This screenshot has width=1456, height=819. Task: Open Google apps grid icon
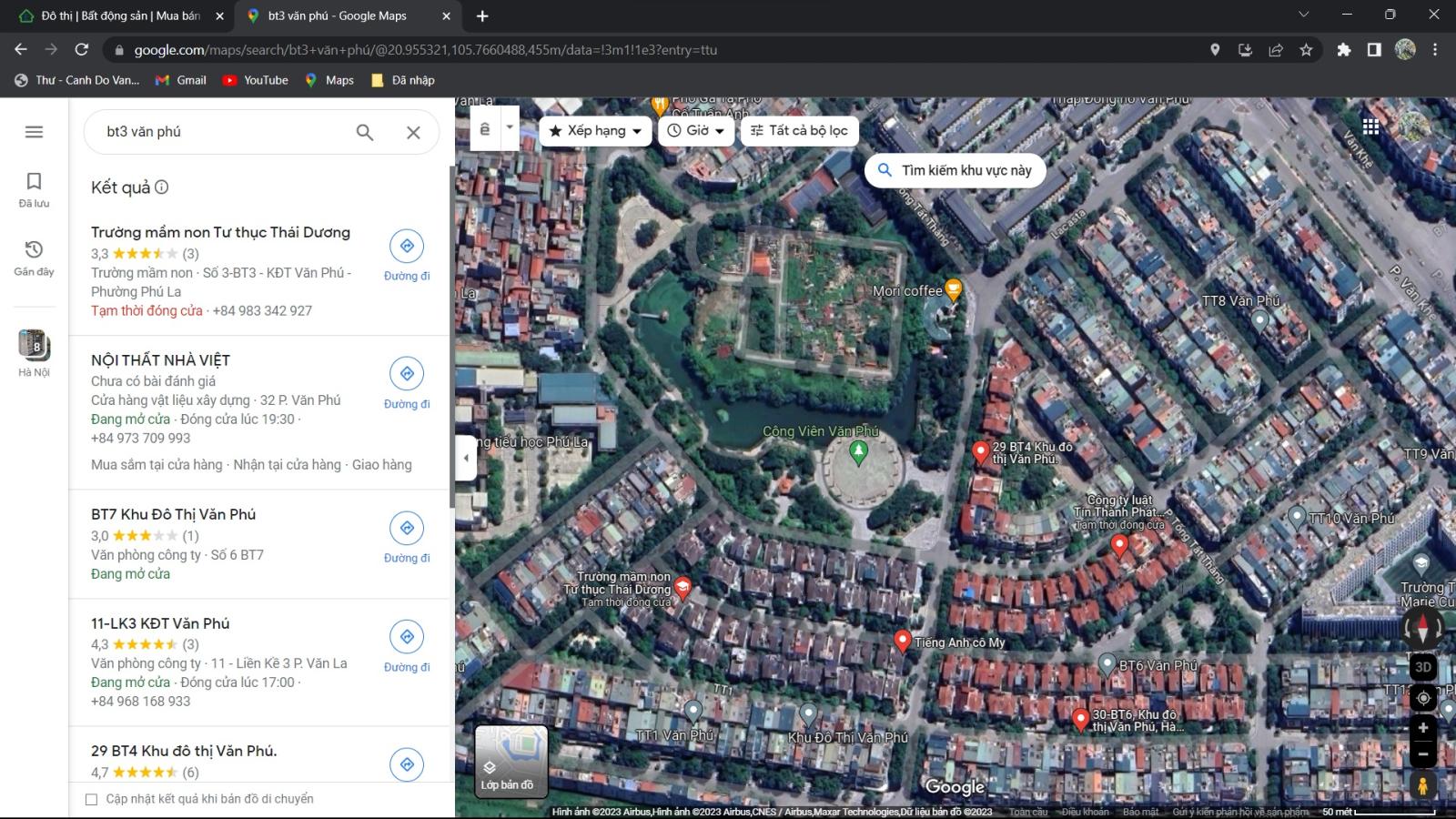click(x=1370, y=126)
